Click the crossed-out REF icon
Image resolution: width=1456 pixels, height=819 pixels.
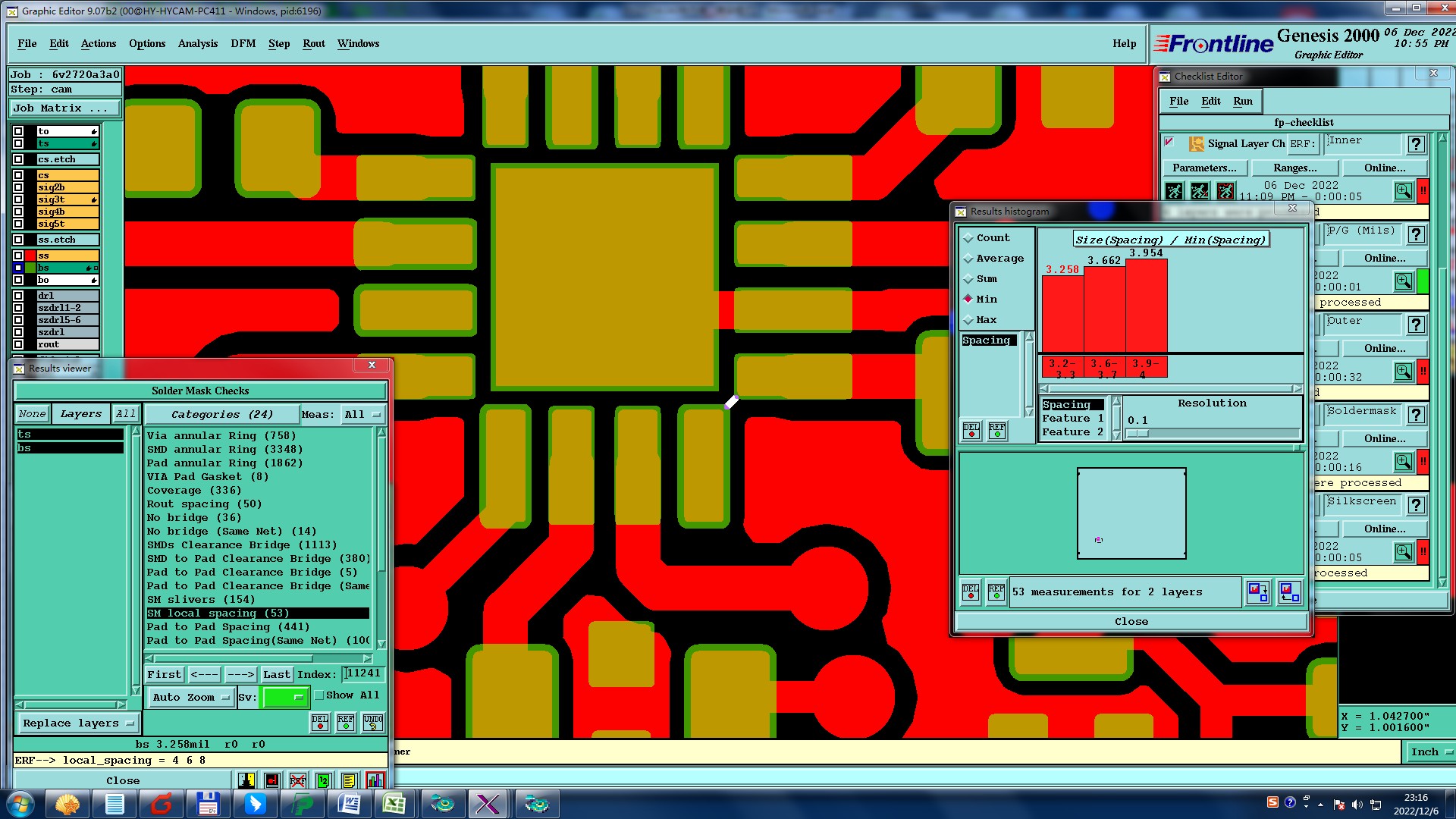click(298, 780)
